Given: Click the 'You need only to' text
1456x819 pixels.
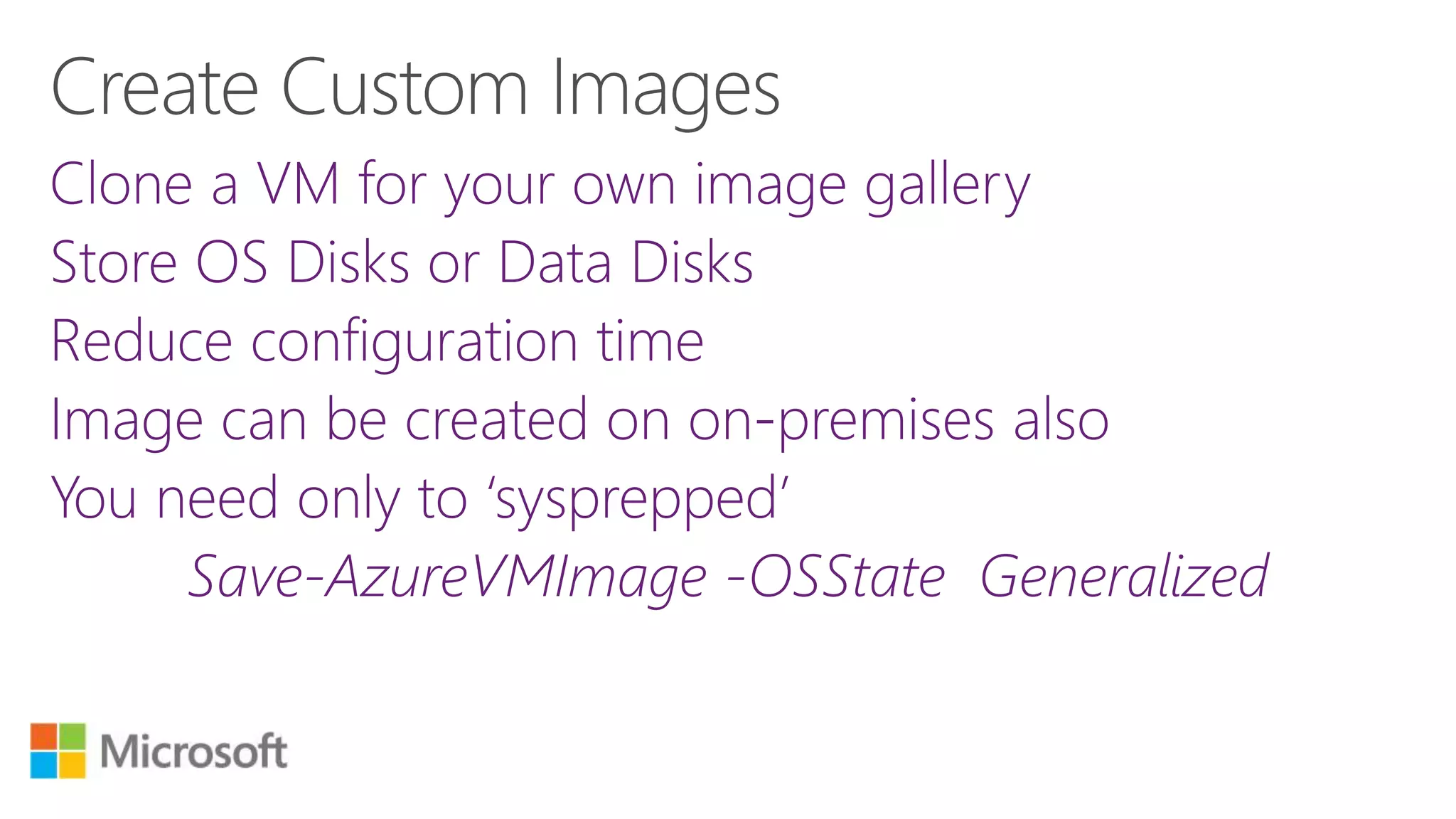Looking at the screenshot, I should [259, 498].
